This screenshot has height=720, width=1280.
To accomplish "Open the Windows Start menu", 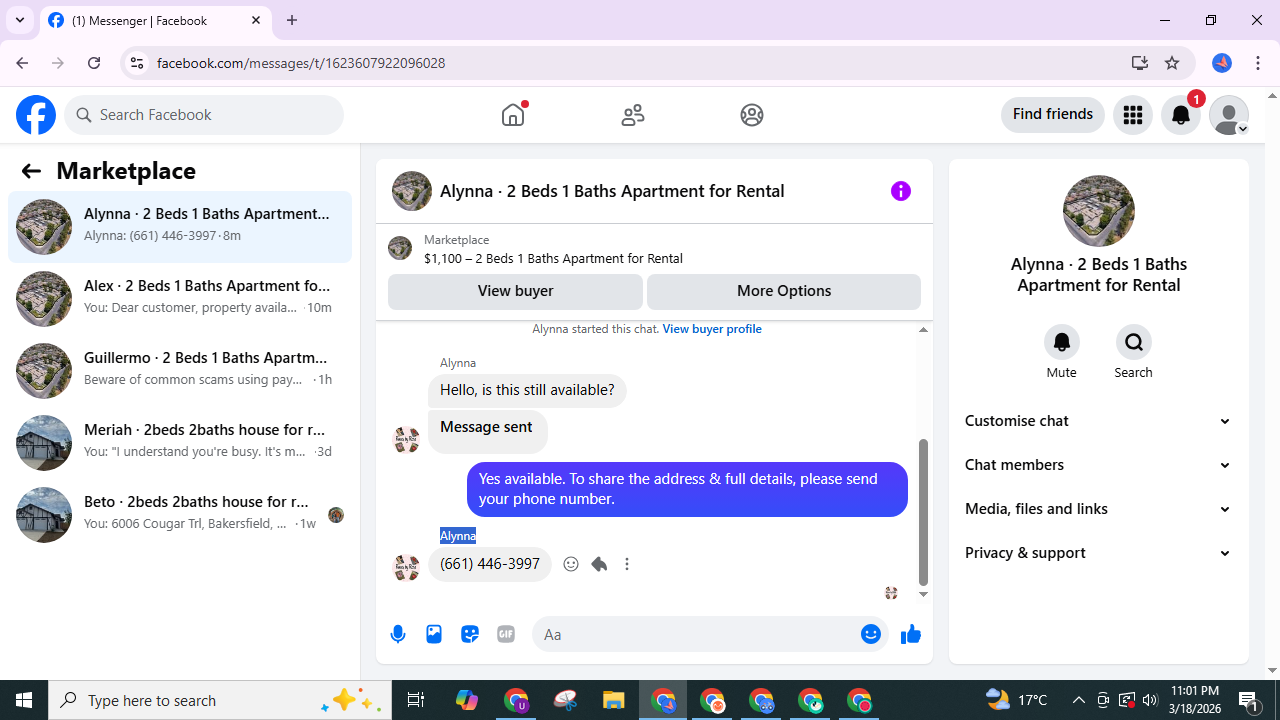I will point(24,700).
